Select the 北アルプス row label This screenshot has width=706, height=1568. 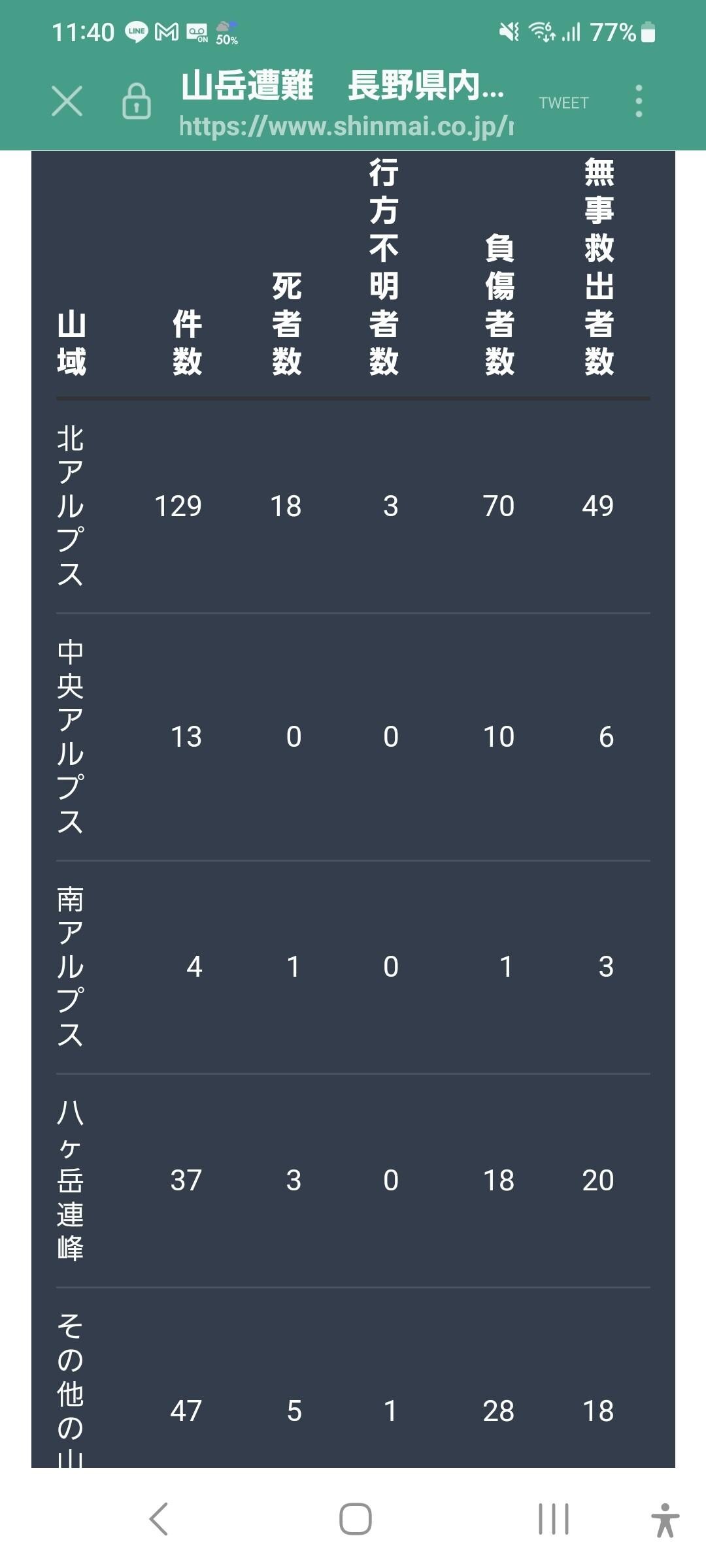click(x=71, y=506)
